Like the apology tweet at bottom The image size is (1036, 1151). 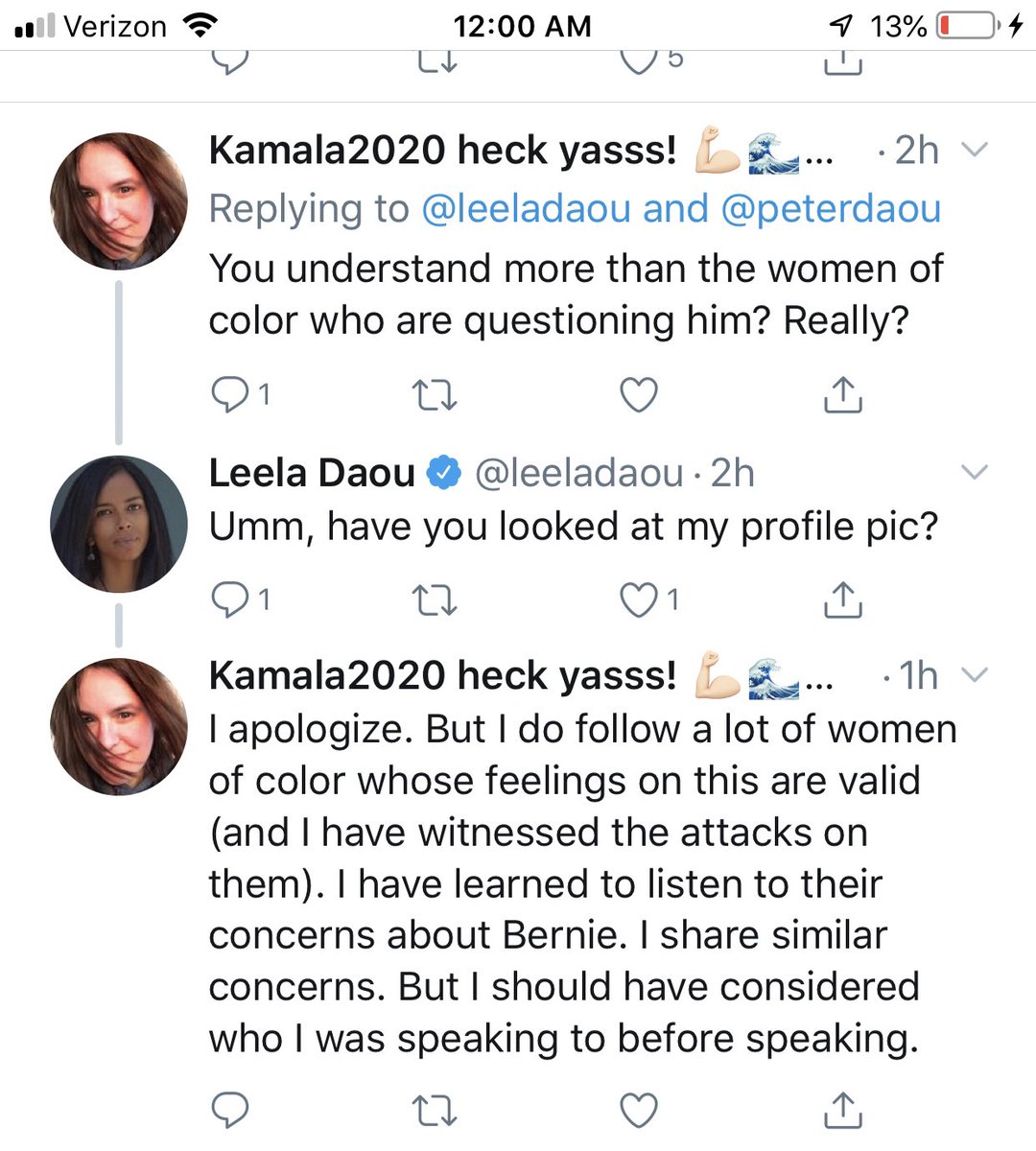[x=639, y=1110]
